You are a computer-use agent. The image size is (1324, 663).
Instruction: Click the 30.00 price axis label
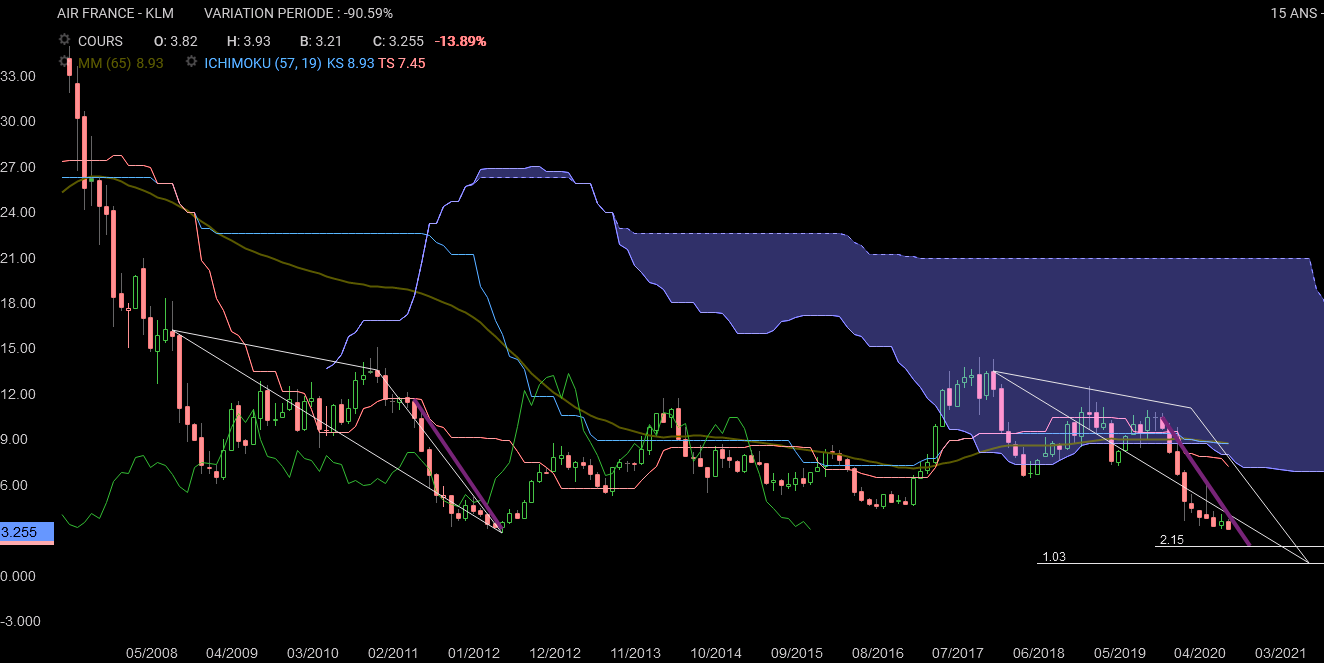tap(20, 121)
